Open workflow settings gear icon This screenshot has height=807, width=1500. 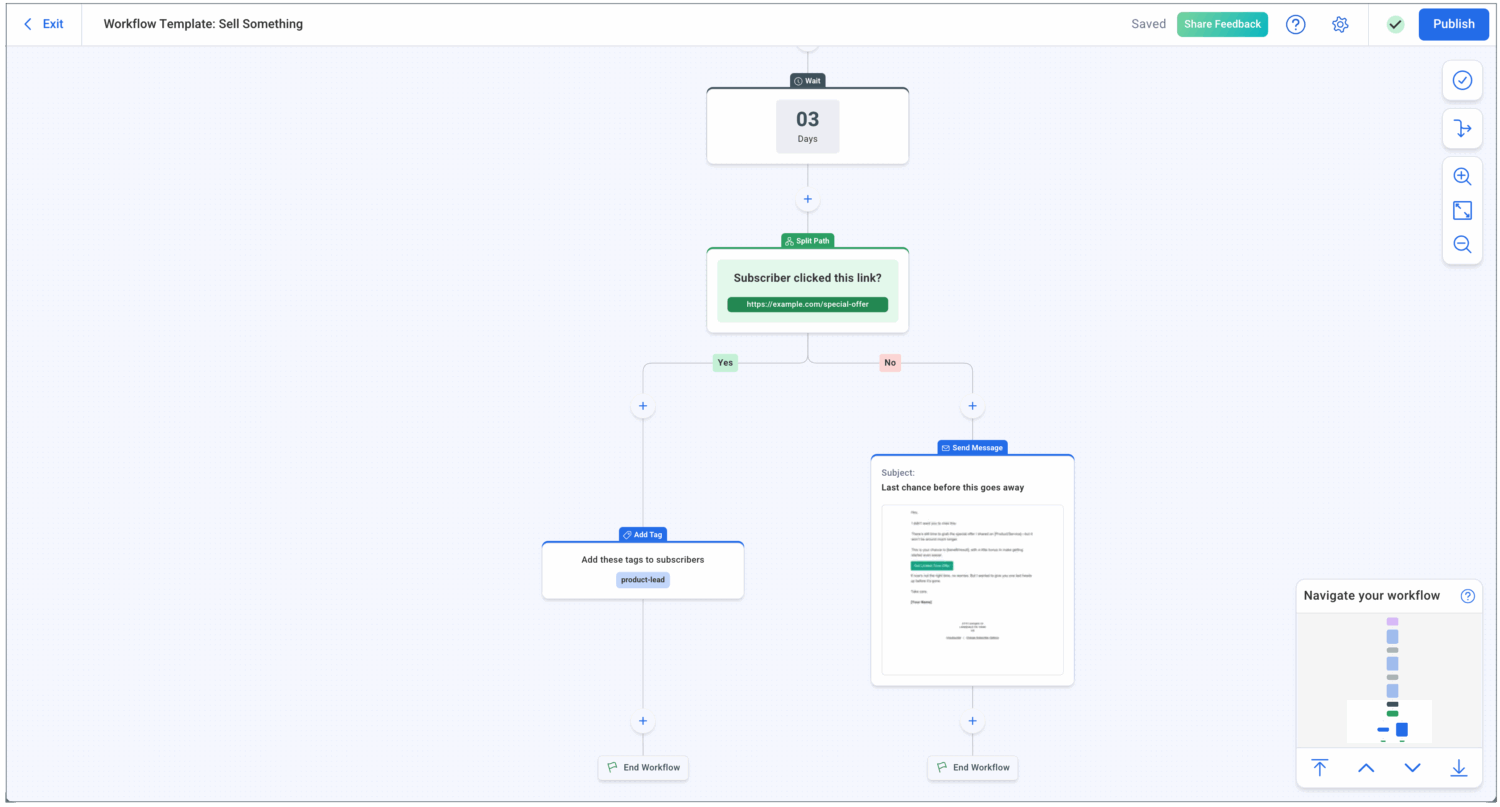(x=1340, y=24)
